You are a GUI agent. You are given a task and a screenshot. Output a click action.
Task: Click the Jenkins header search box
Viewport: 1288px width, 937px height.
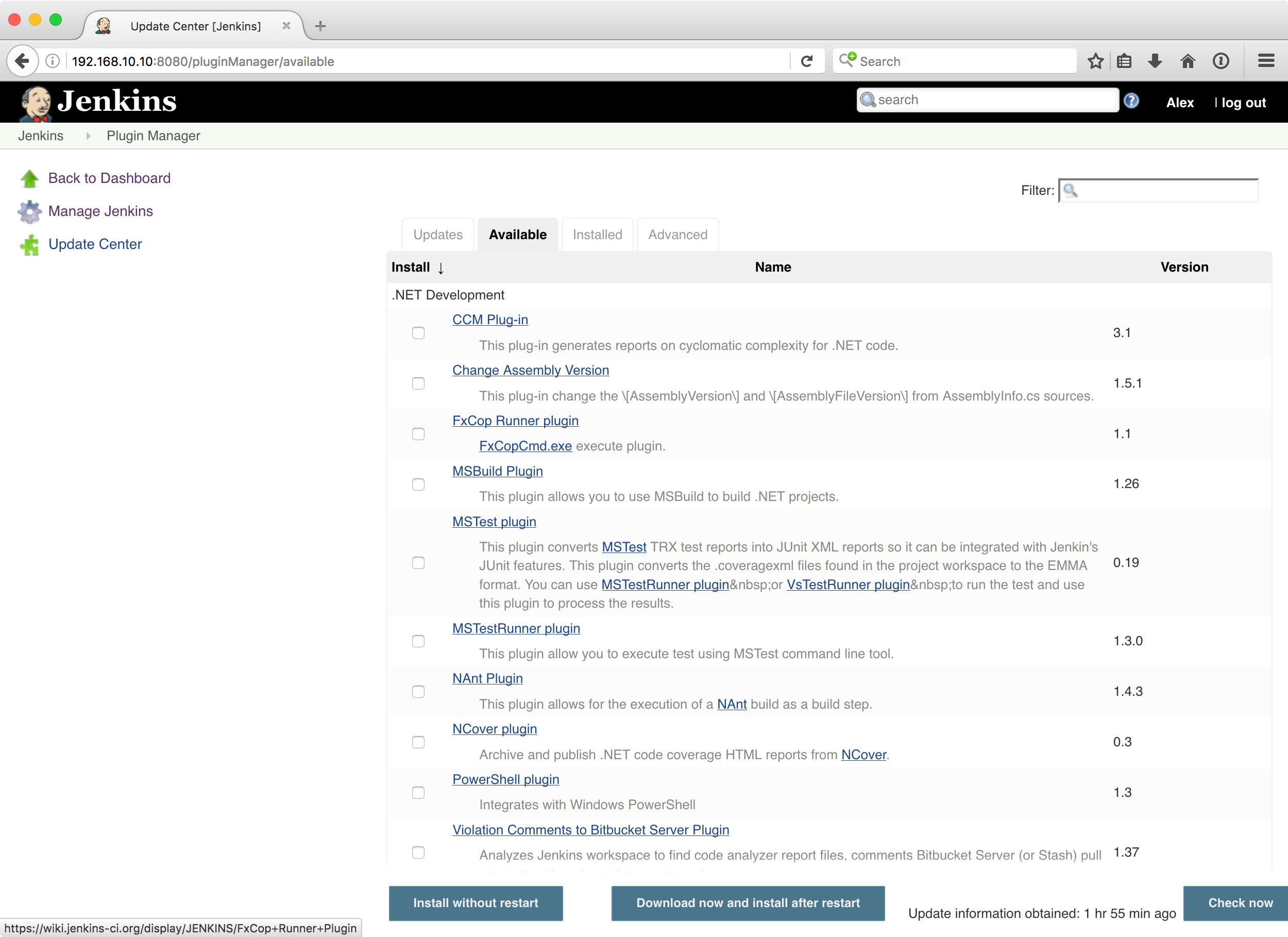[987, 100]
